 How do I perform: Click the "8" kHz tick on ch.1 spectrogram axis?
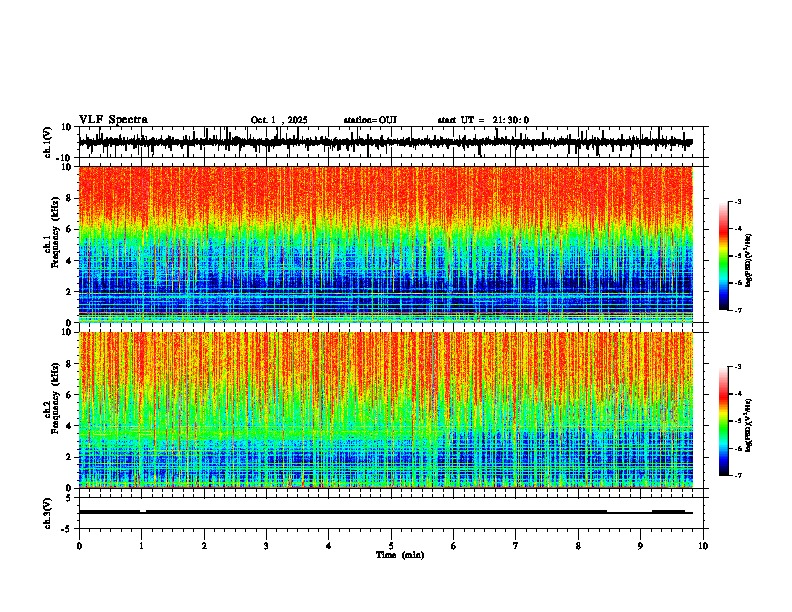coord(69,198)
